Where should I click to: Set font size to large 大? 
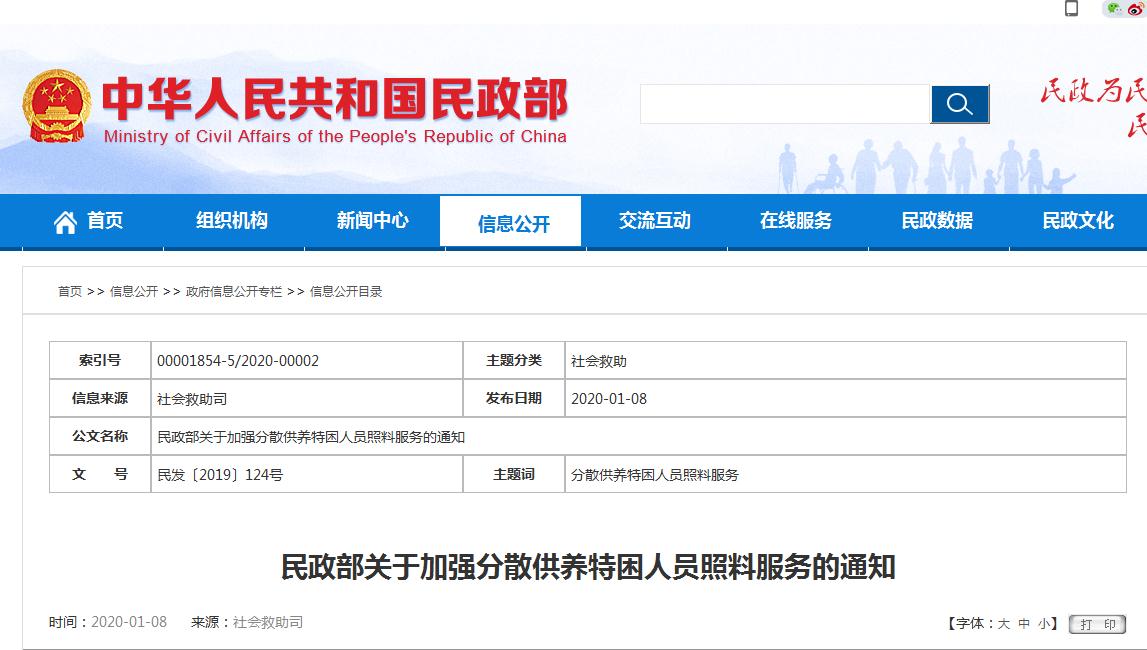coord(1003,624)
